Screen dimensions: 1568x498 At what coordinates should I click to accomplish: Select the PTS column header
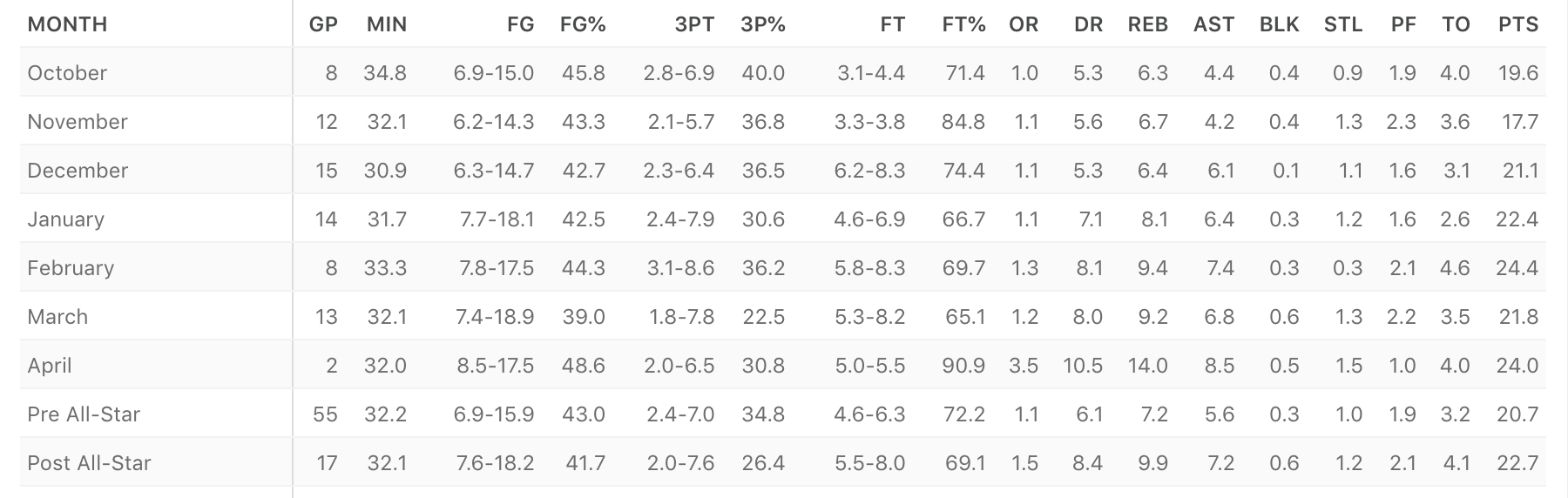[x=1518, y=24]
